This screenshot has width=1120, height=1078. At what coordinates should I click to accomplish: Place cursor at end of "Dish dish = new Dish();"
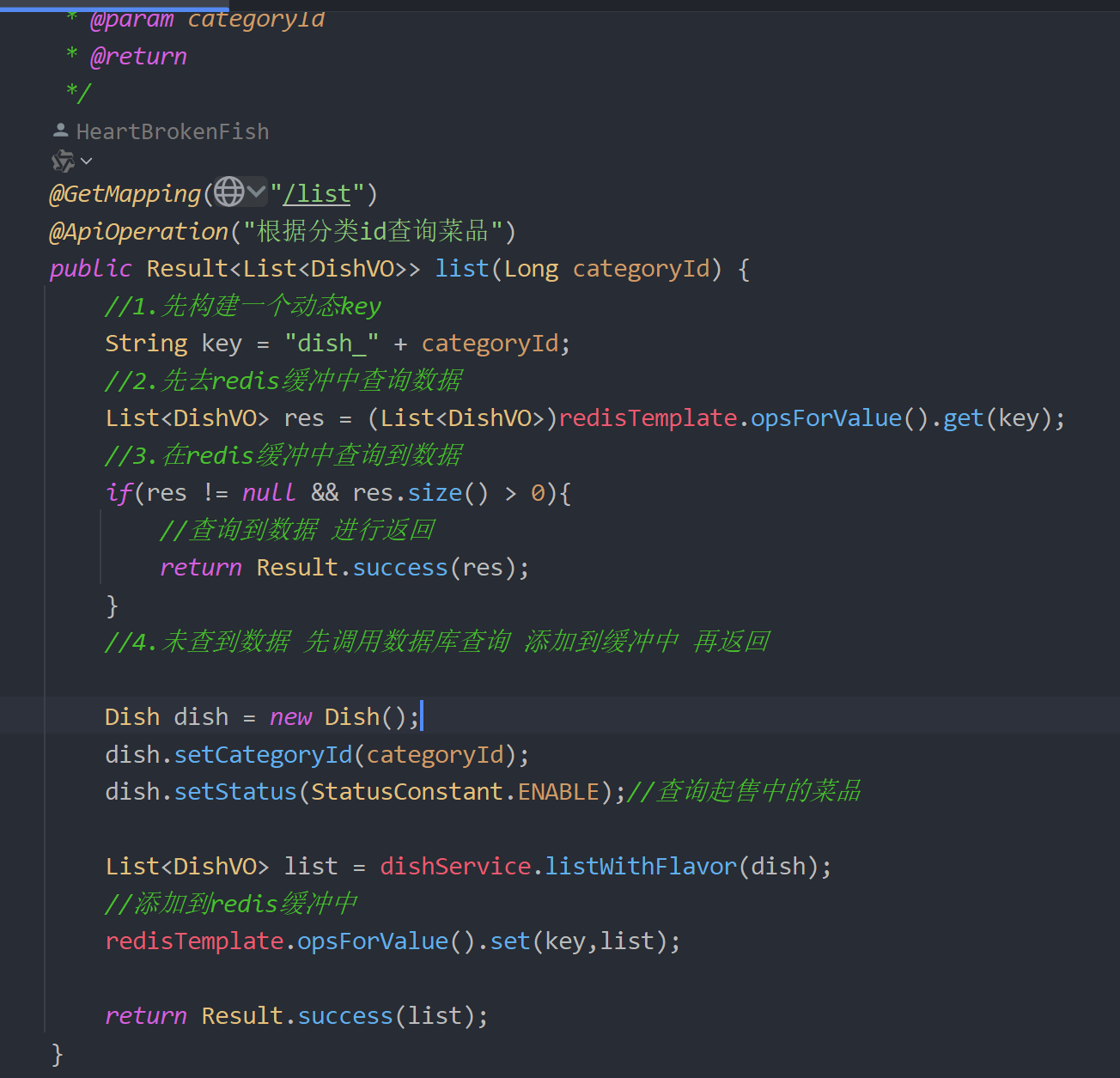point(422,716)
